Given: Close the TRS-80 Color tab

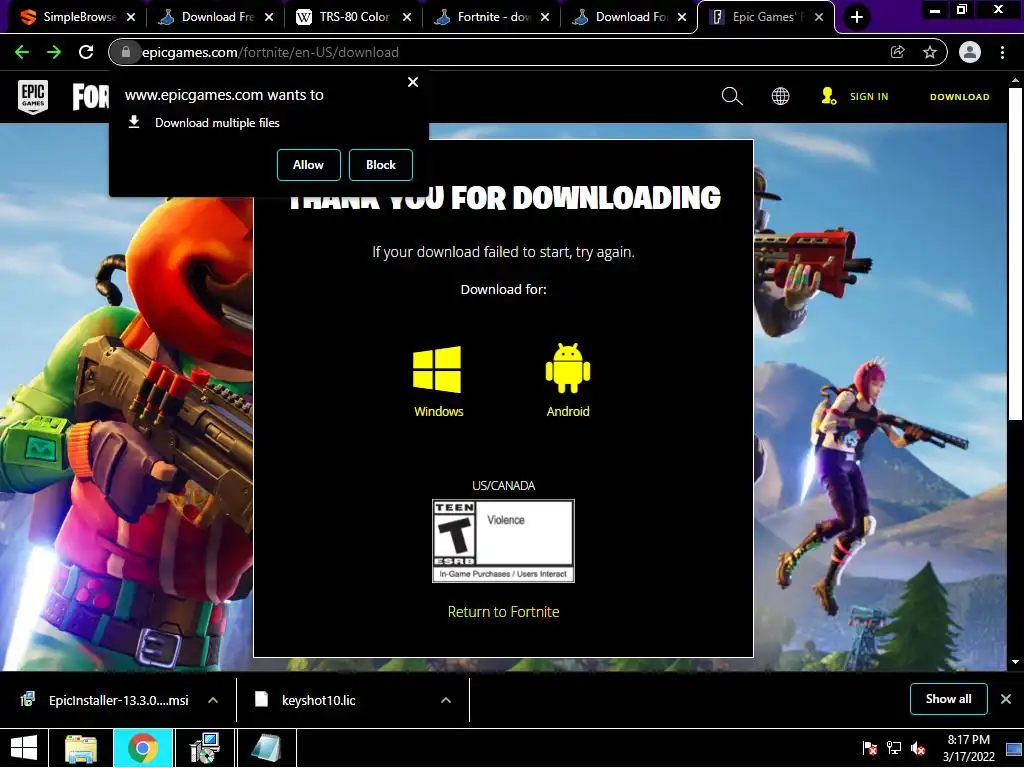Looking at the screenshot, I should (x=407, y=18).
